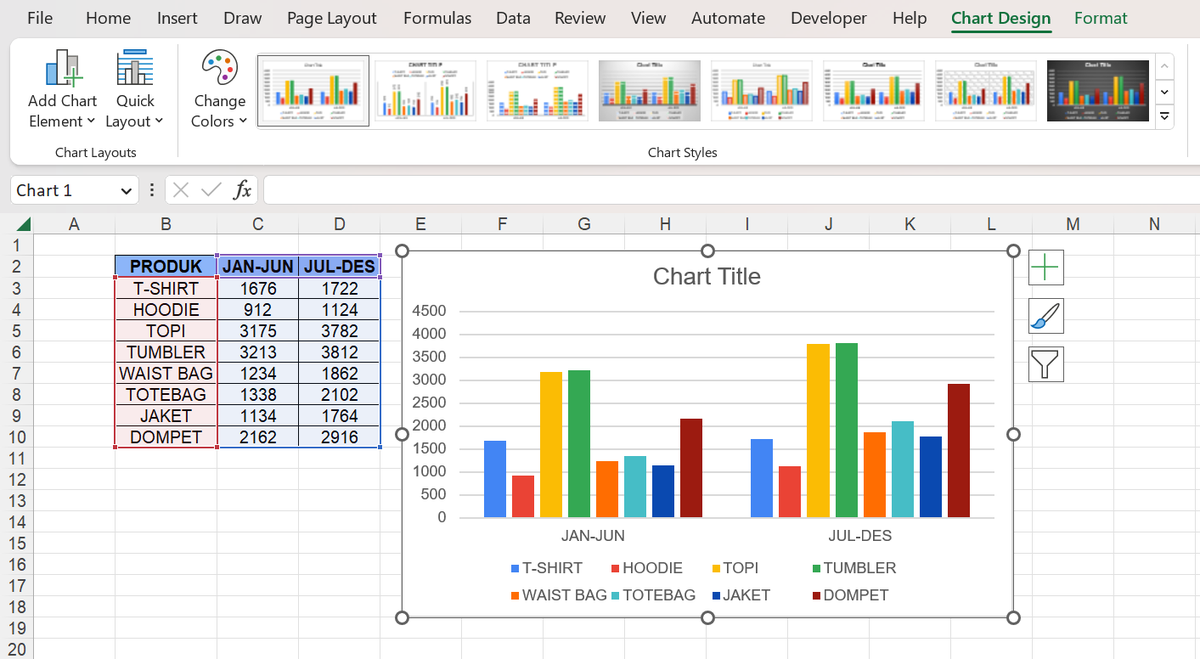Switch to the Page Layout tab
This screenshot has height=659, width=1200.
tap(332, 18)
